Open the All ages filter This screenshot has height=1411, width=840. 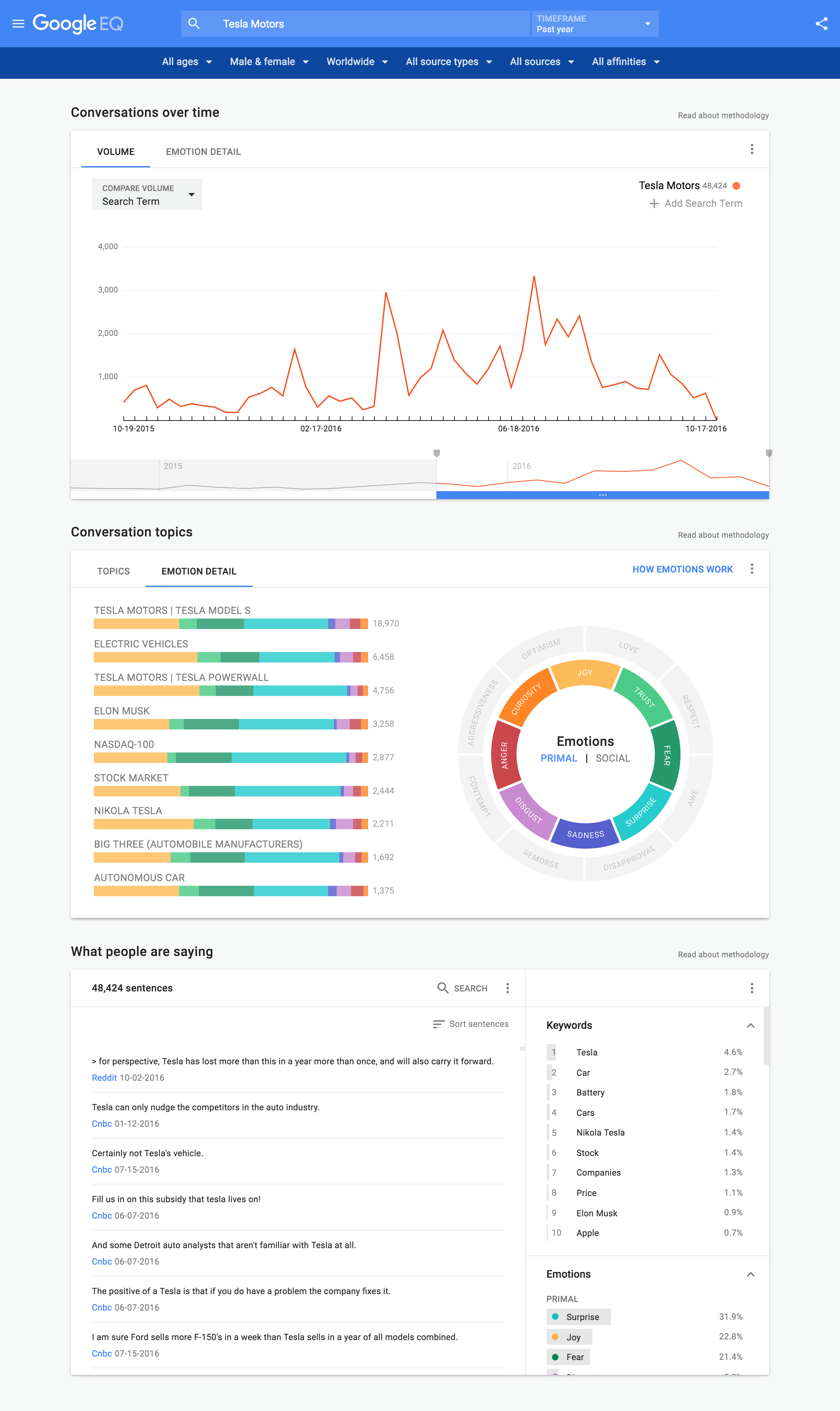click(x=187, y=62)
